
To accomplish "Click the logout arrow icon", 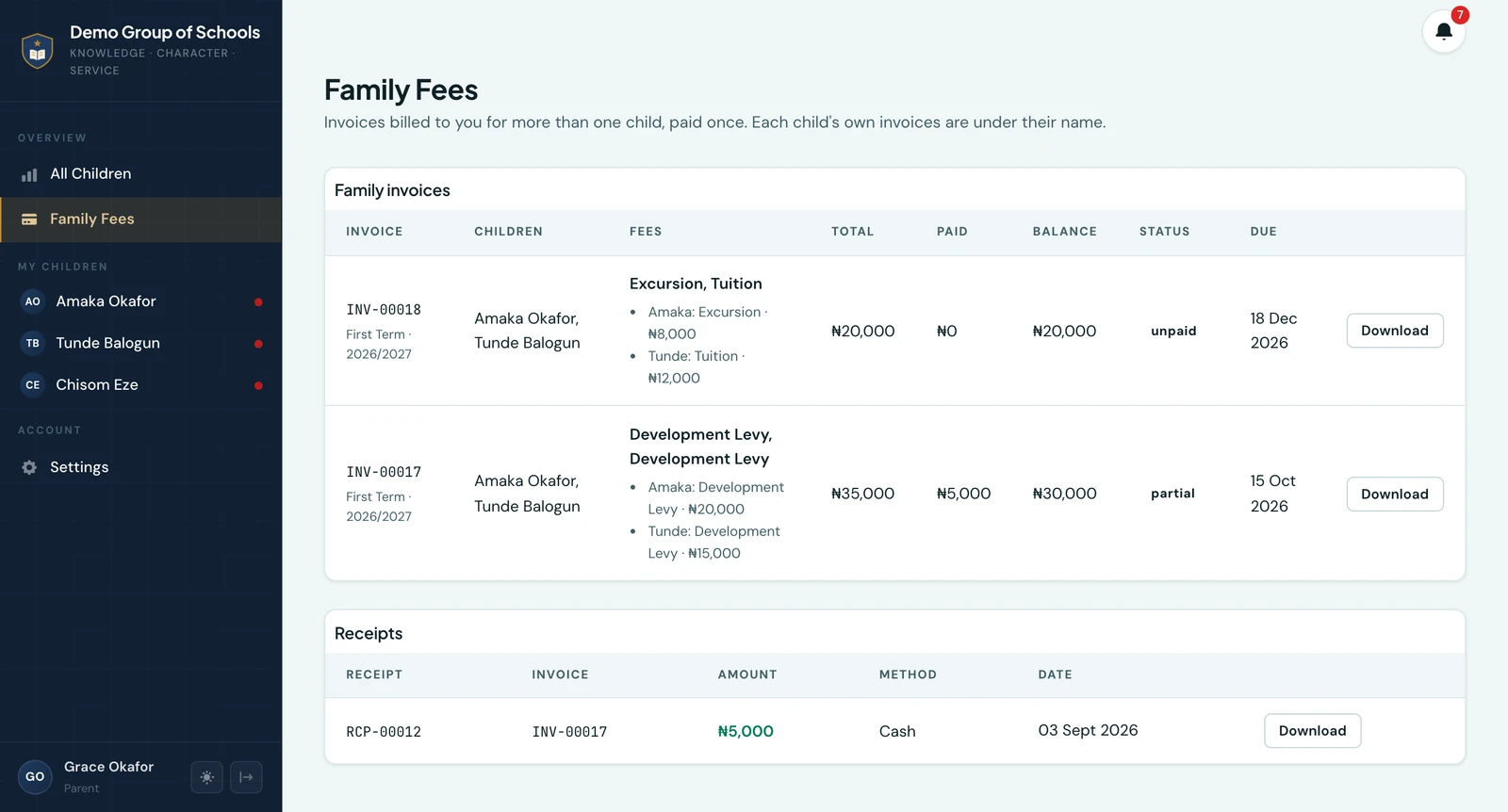I will pos(246,777).
